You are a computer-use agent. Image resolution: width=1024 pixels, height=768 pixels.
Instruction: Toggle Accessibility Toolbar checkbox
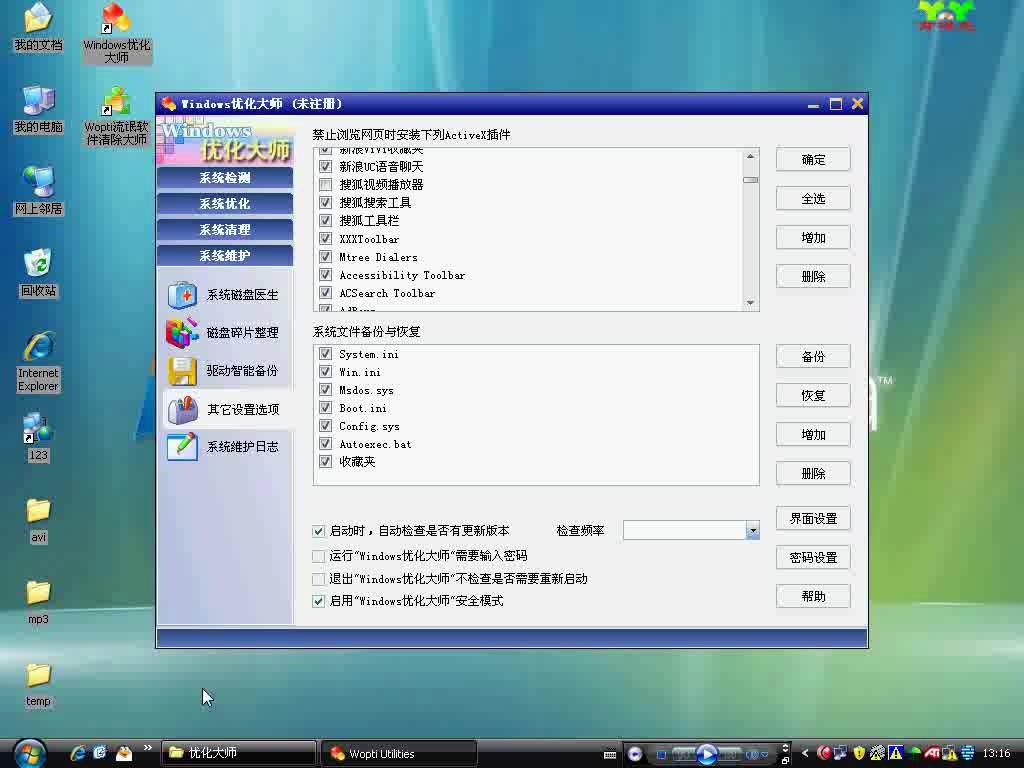coord(325,275)
